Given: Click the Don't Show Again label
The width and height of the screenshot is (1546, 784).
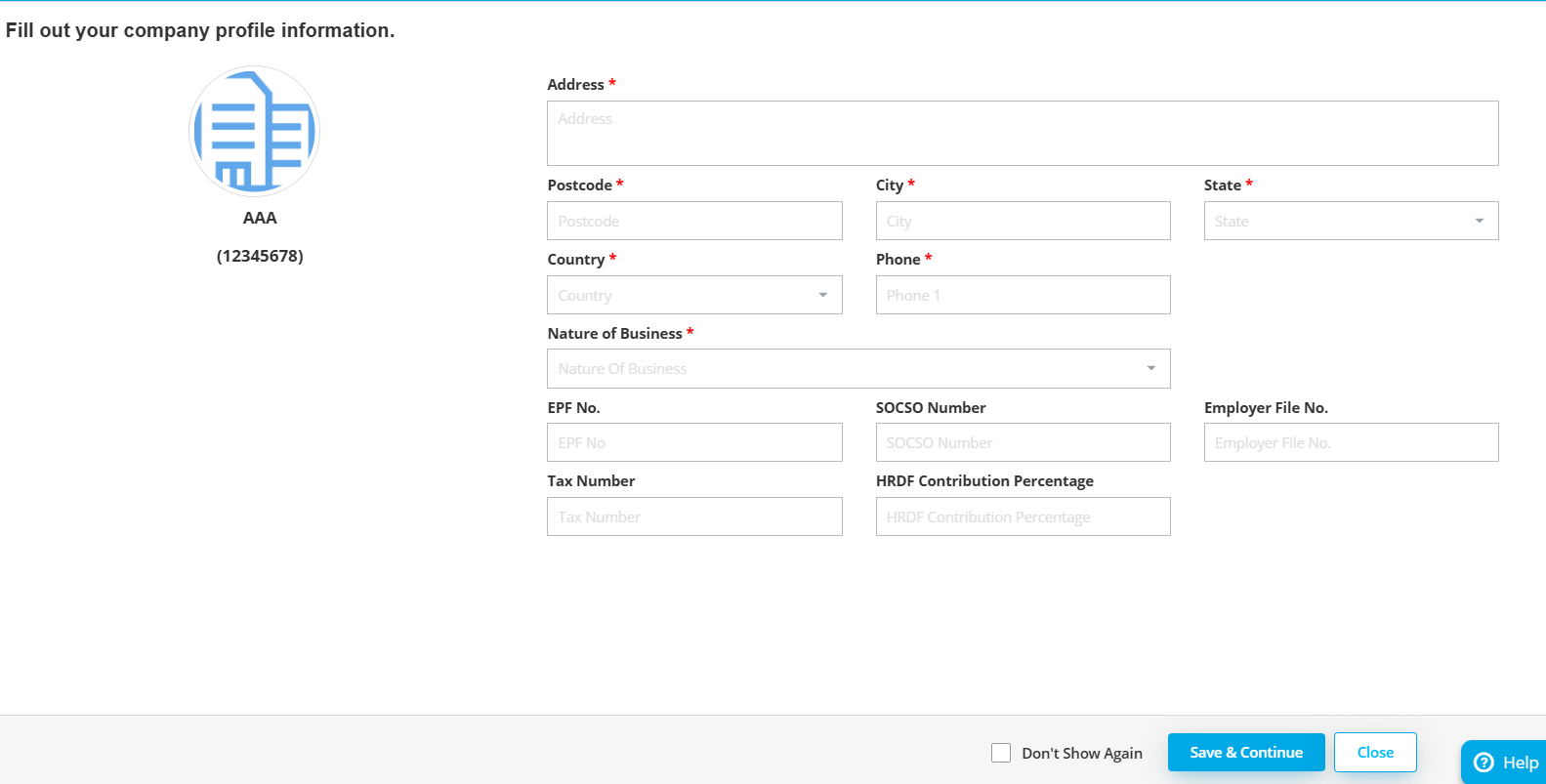Looking at the screenshot, I should tap(1082, 753).
